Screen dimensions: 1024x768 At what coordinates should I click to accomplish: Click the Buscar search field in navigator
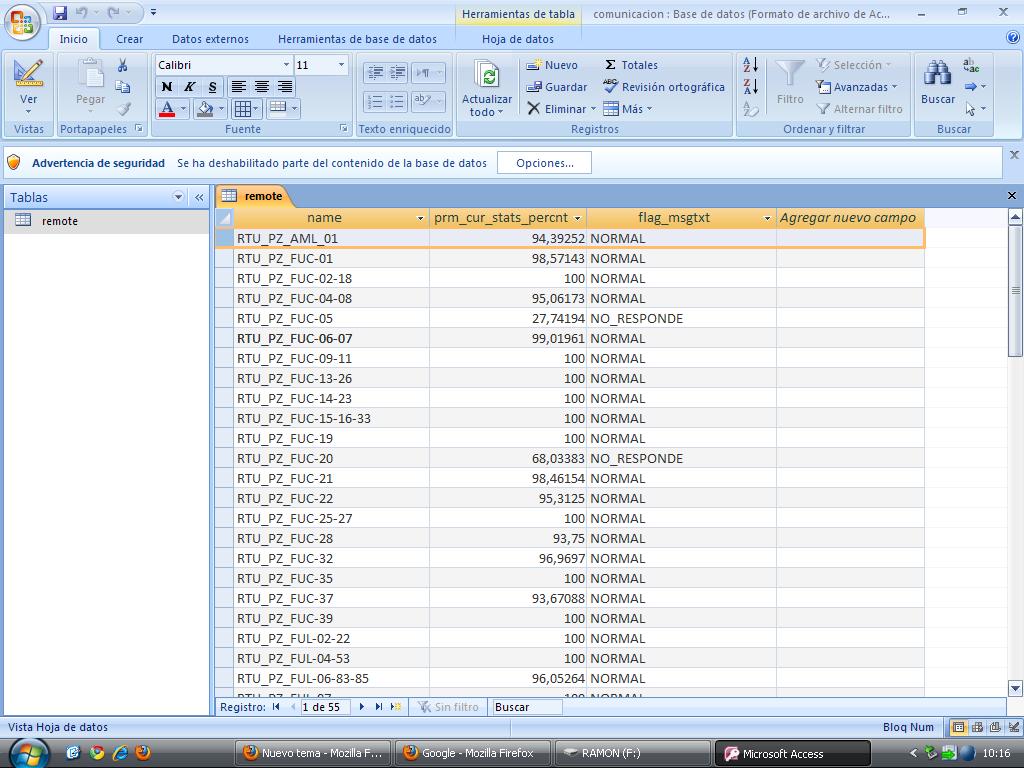pos(526,707)
